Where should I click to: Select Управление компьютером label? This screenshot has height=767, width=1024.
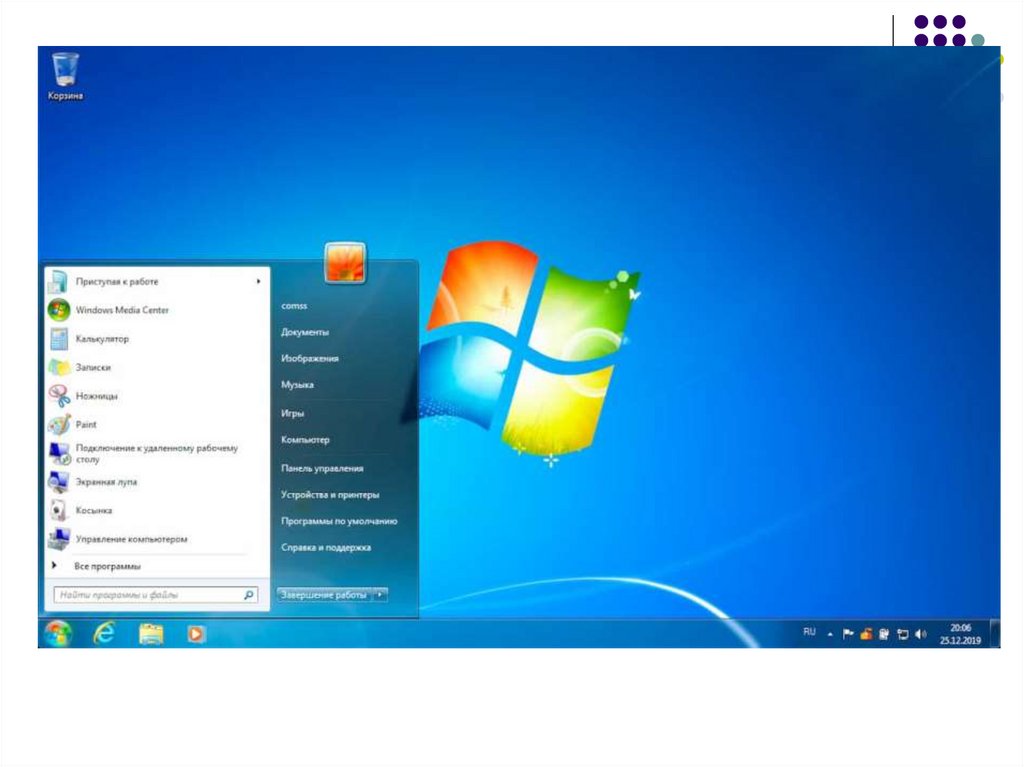click(x=131, y=540)
